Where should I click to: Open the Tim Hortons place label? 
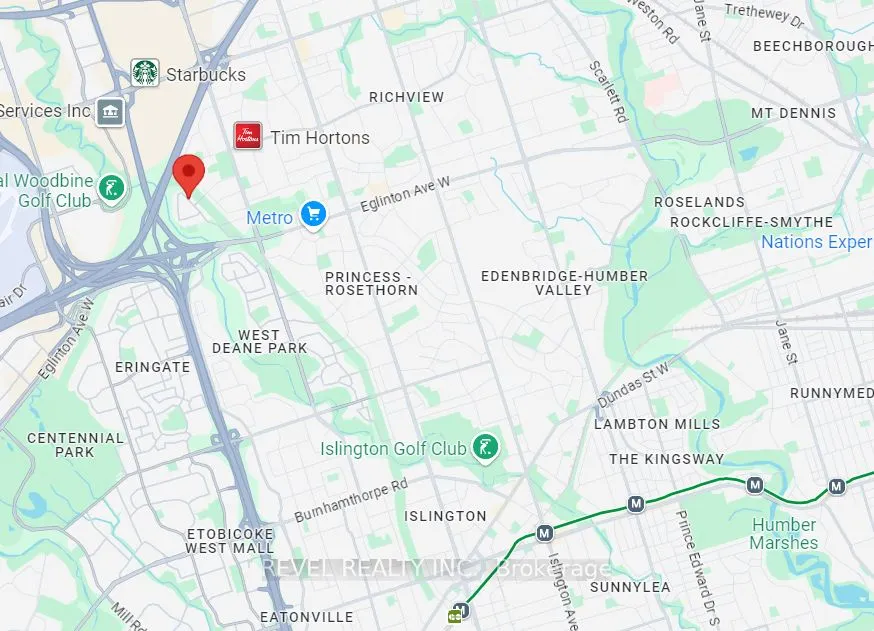pos(320,138)
